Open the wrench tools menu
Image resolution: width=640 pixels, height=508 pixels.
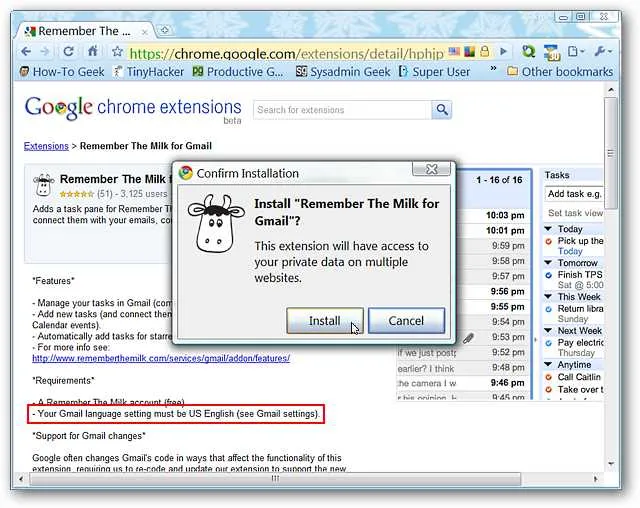tap(603, 51)
